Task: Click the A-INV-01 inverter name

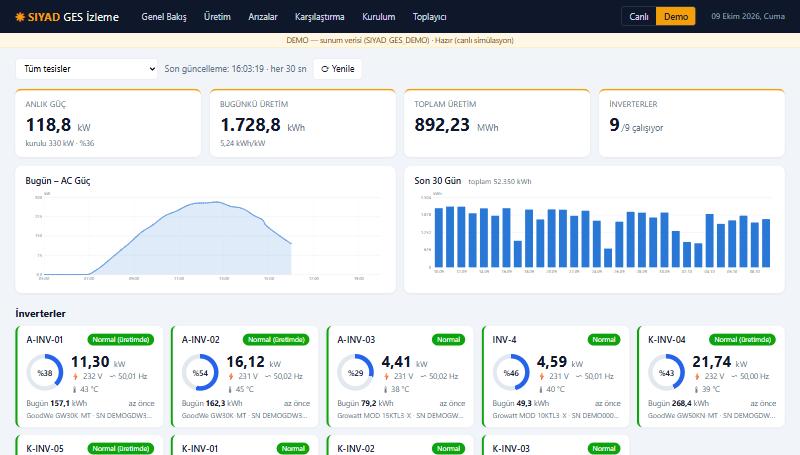Action: pos(45,340)
